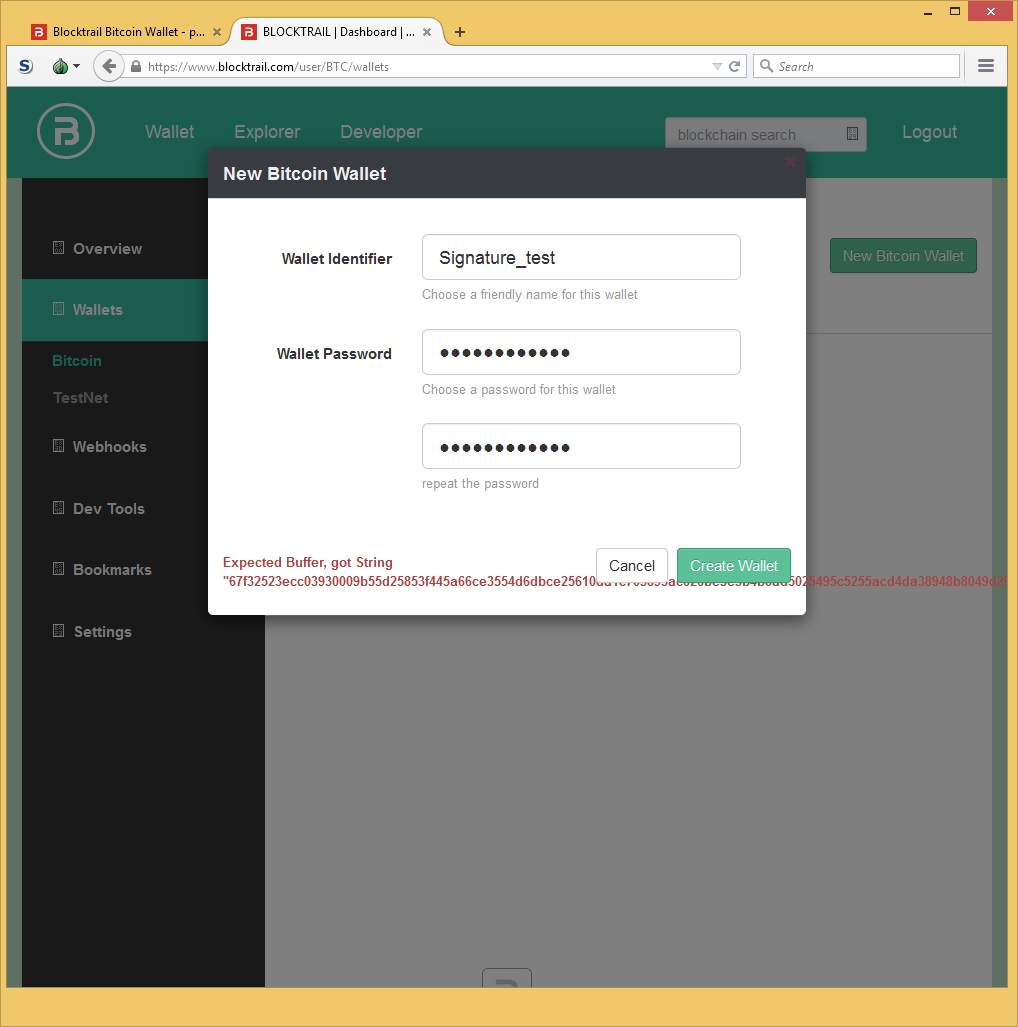This screenshot has height=1027, width=1018.
Task: Select the BLOCKTRAIL Dashboard tab
Action: click(x=335, y=32)
